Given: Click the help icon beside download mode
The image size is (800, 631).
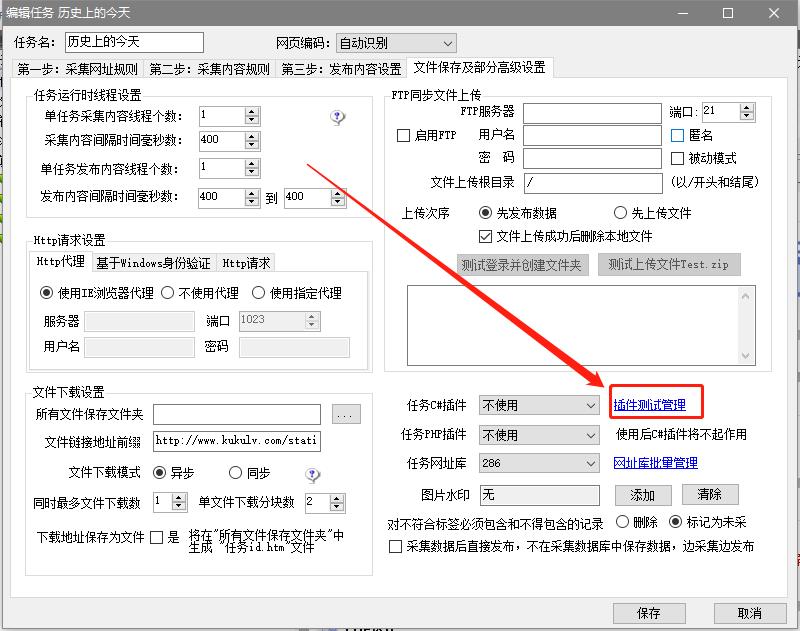Looking at the screenshot, I should point(312,475).
